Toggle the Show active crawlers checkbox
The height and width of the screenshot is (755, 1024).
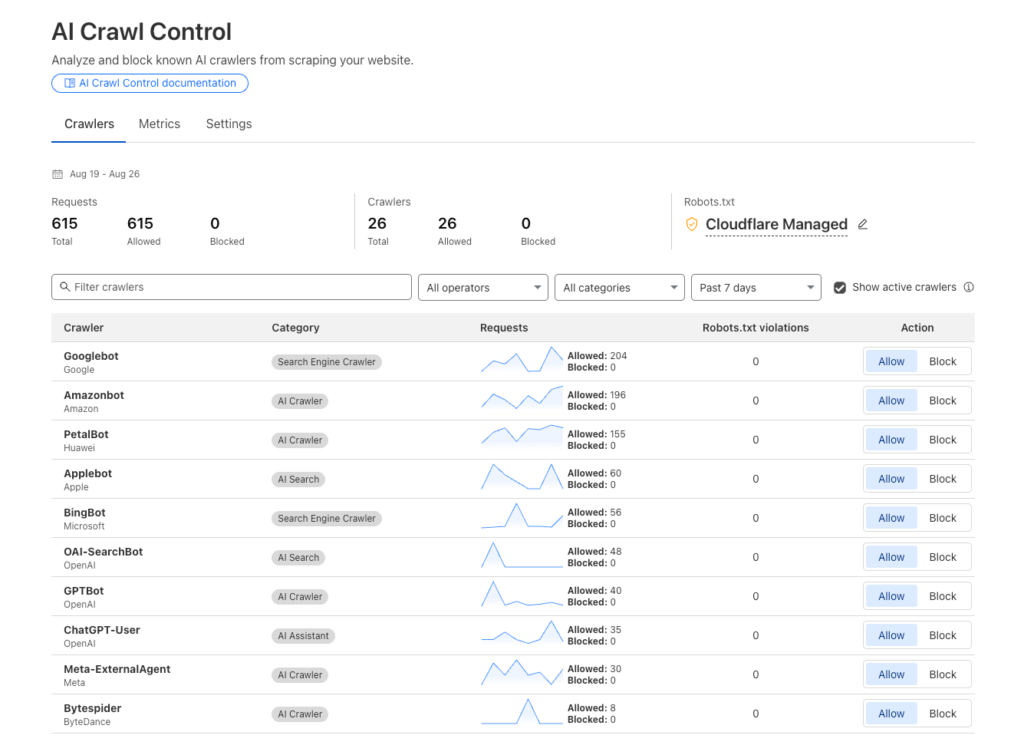coord(840,287)
